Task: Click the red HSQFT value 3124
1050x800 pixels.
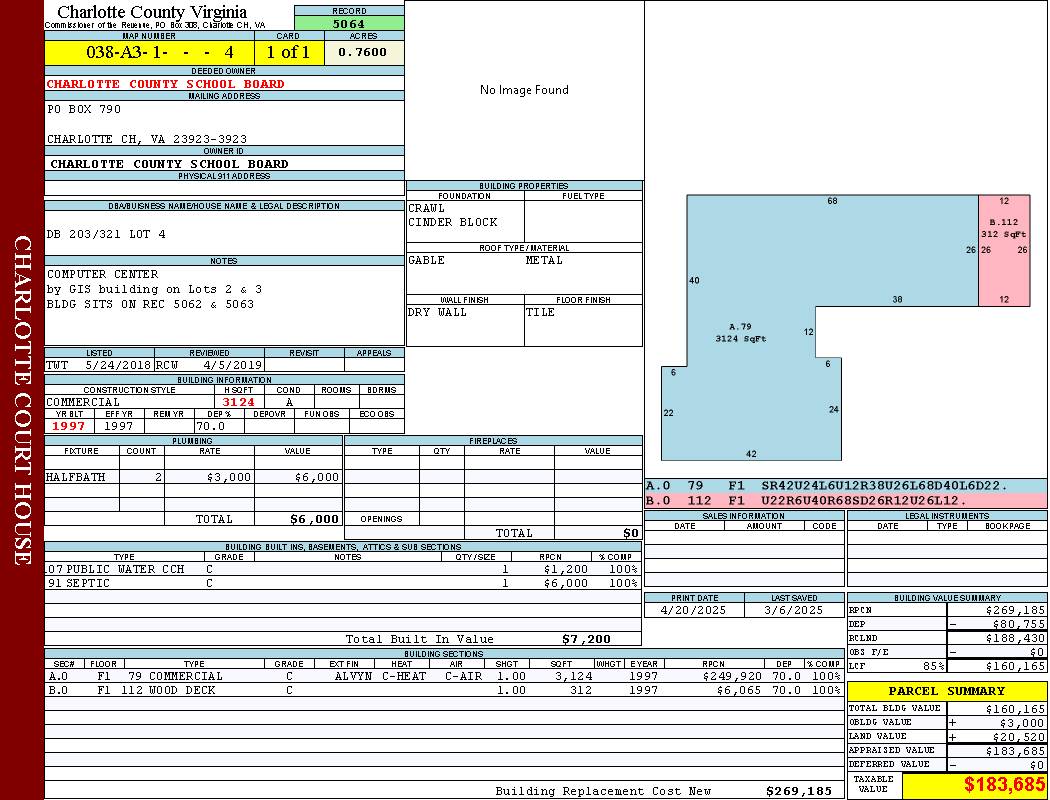Action: point(238,402)
